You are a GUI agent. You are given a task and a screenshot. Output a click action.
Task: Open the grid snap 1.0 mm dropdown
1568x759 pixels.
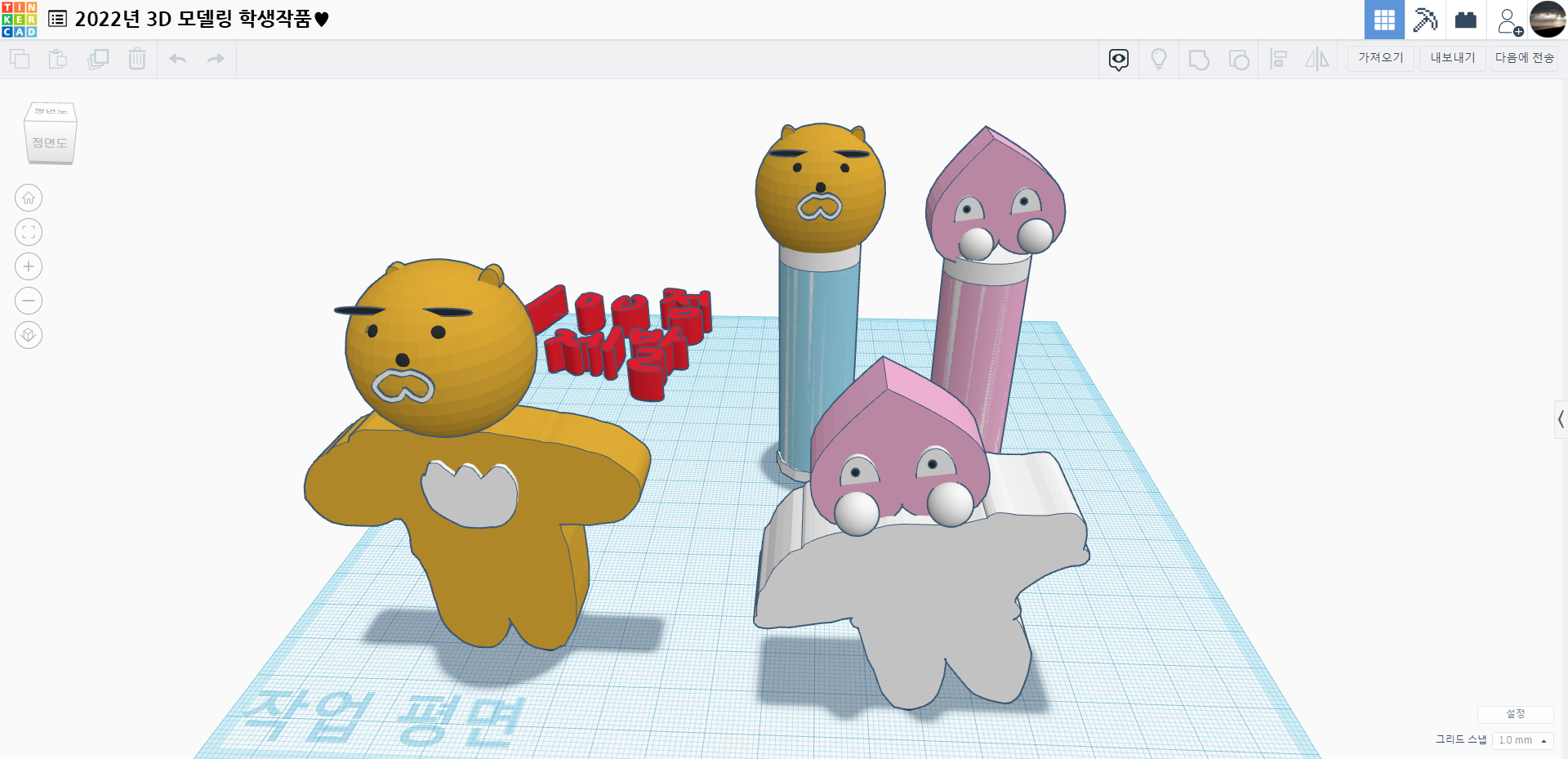(1522, 740)
